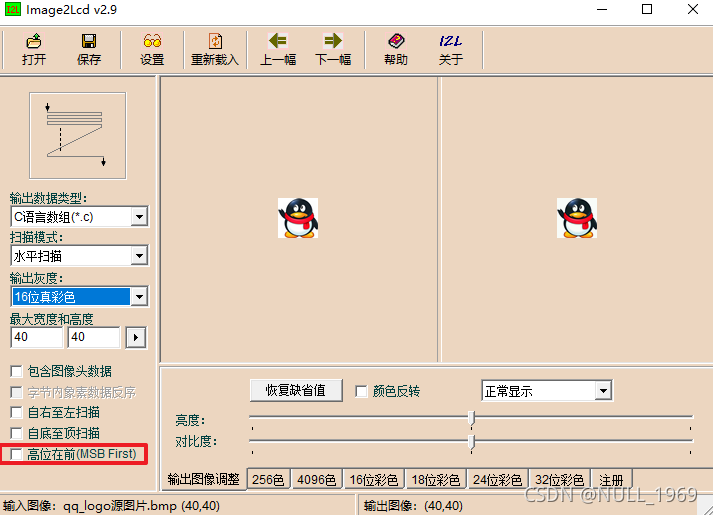Switch to the 16位彩色 tab
The image size is (713, 515).
(374, 480)
